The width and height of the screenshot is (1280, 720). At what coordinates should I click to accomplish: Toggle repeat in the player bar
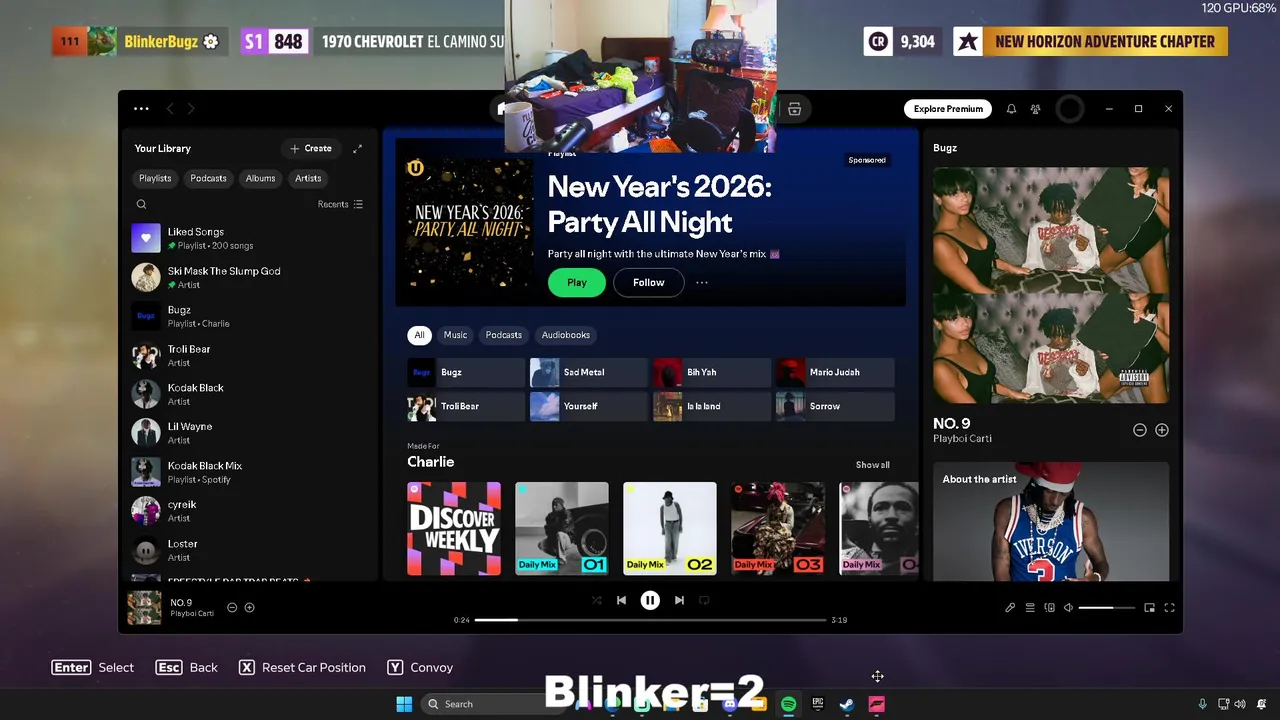pos(704,600)
